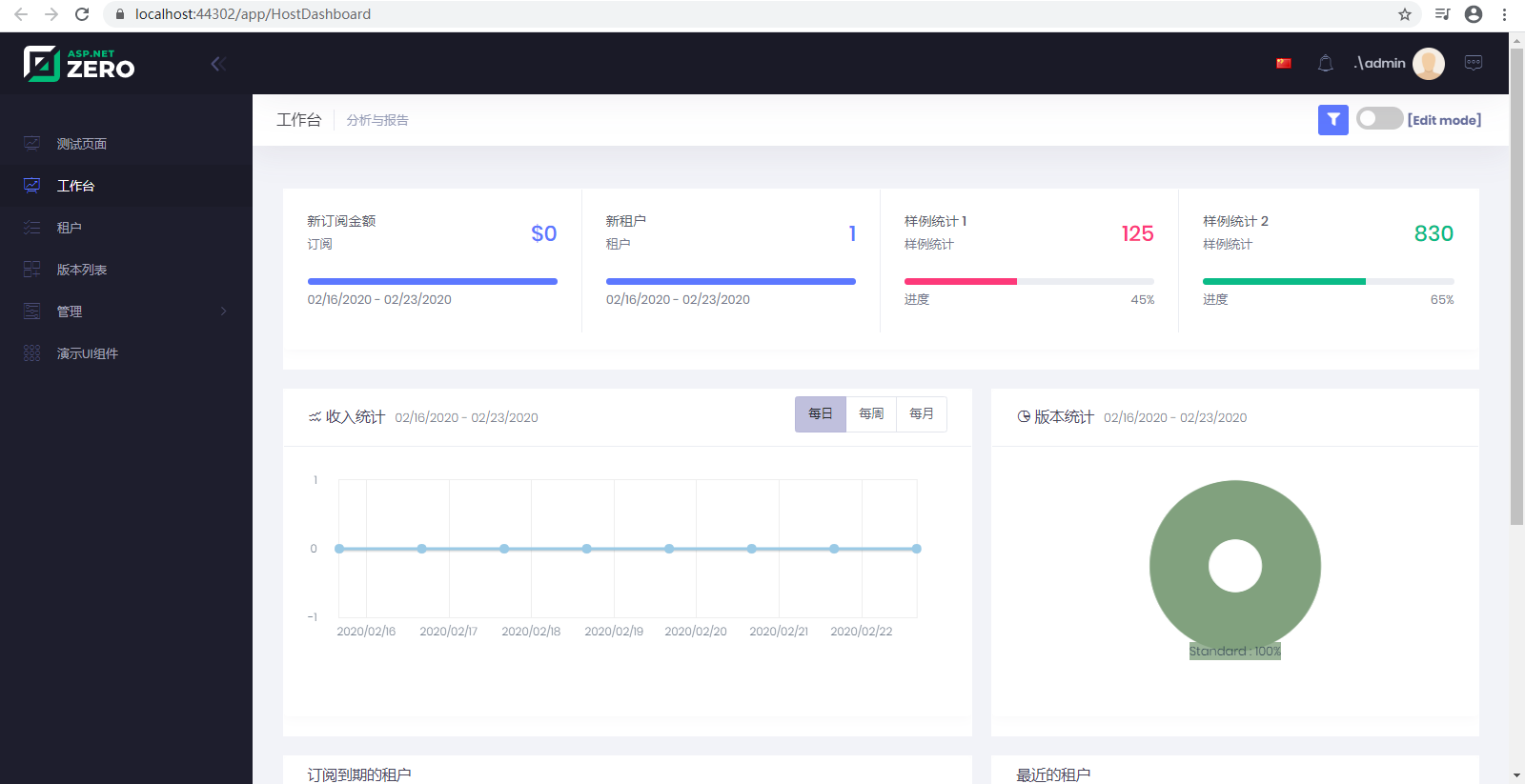
Task: Click the 2020/02/19 chart data point
Action: click(x=587, y=549)
